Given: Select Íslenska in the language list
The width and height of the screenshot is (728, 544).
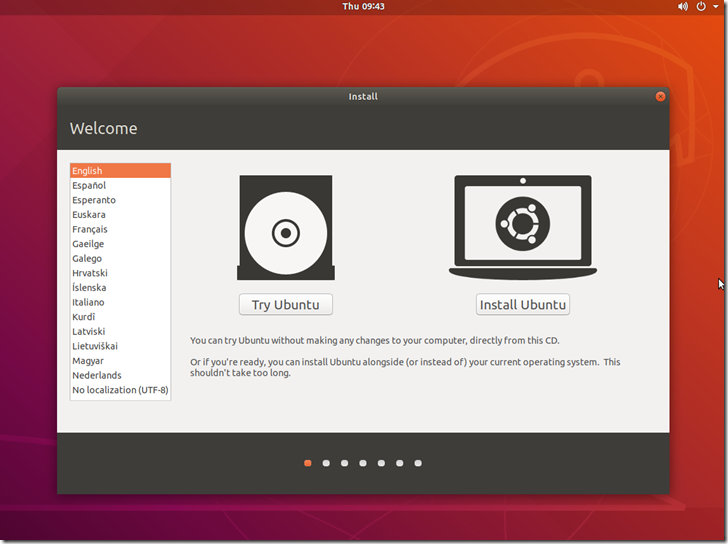Looking at the screenshot, I should [120, 288].
